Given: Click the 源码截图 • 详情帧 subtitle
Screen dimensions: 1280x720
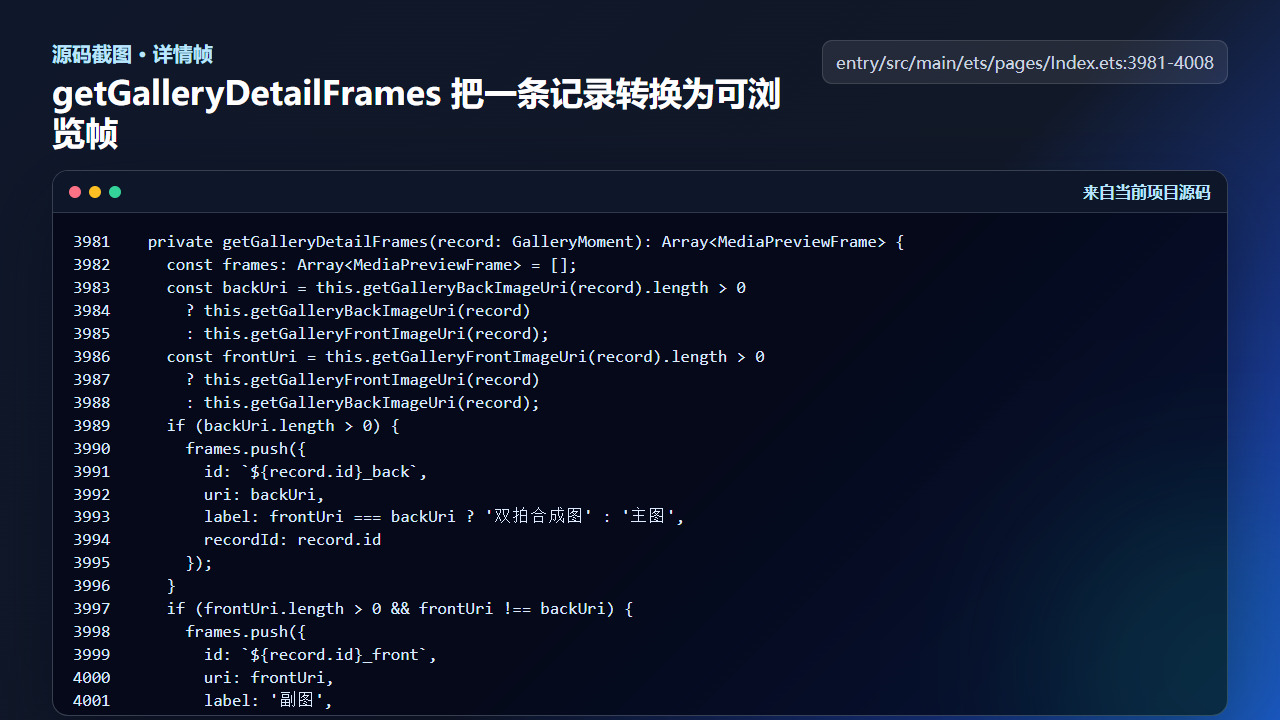Looking at the screenshot, I should (132, 55).
